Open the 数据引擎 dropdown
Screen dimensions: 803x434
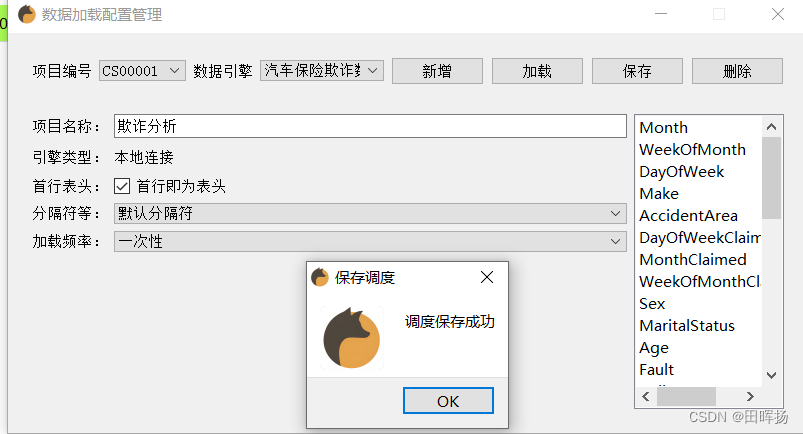pos(322,71)
